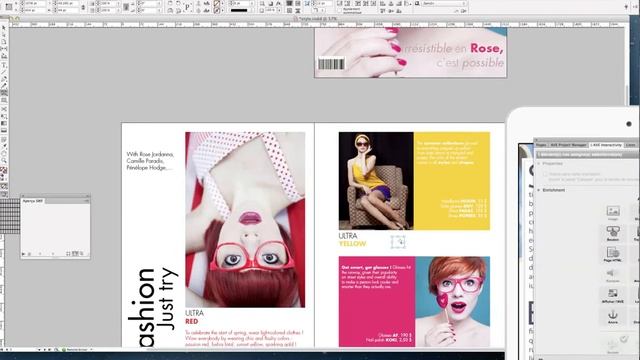Select the Direct Selection tool
The image size is (640, 360).
point(4,35)
